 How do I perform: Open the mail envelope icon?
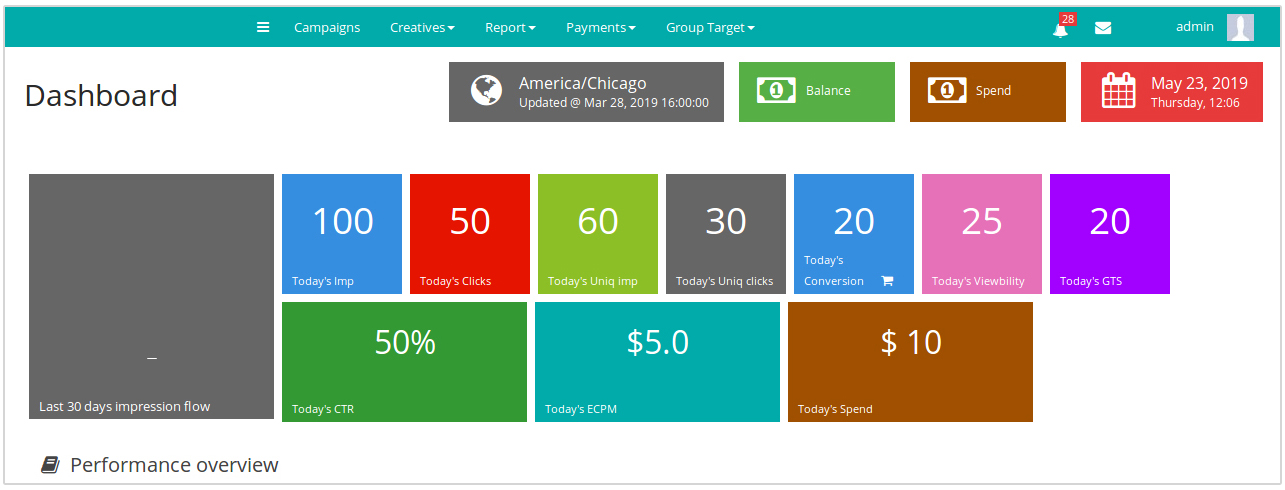(x=1103, y=28)
